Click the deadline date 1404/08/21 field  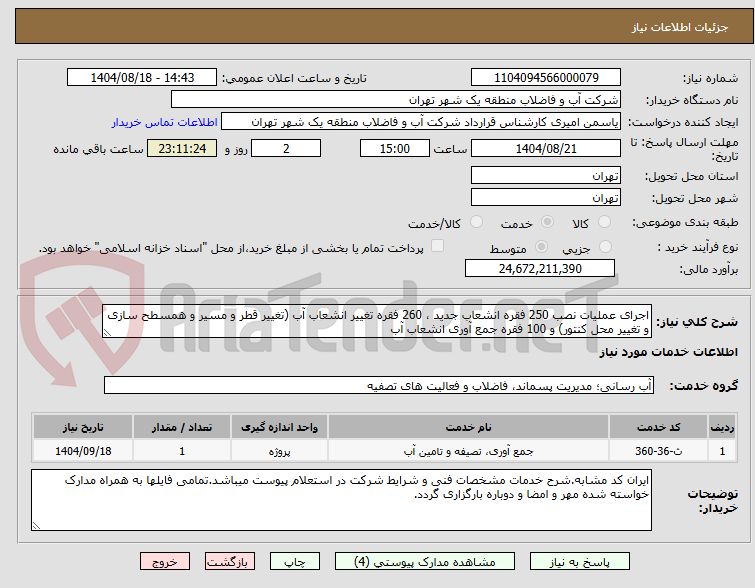pos(546,148)
